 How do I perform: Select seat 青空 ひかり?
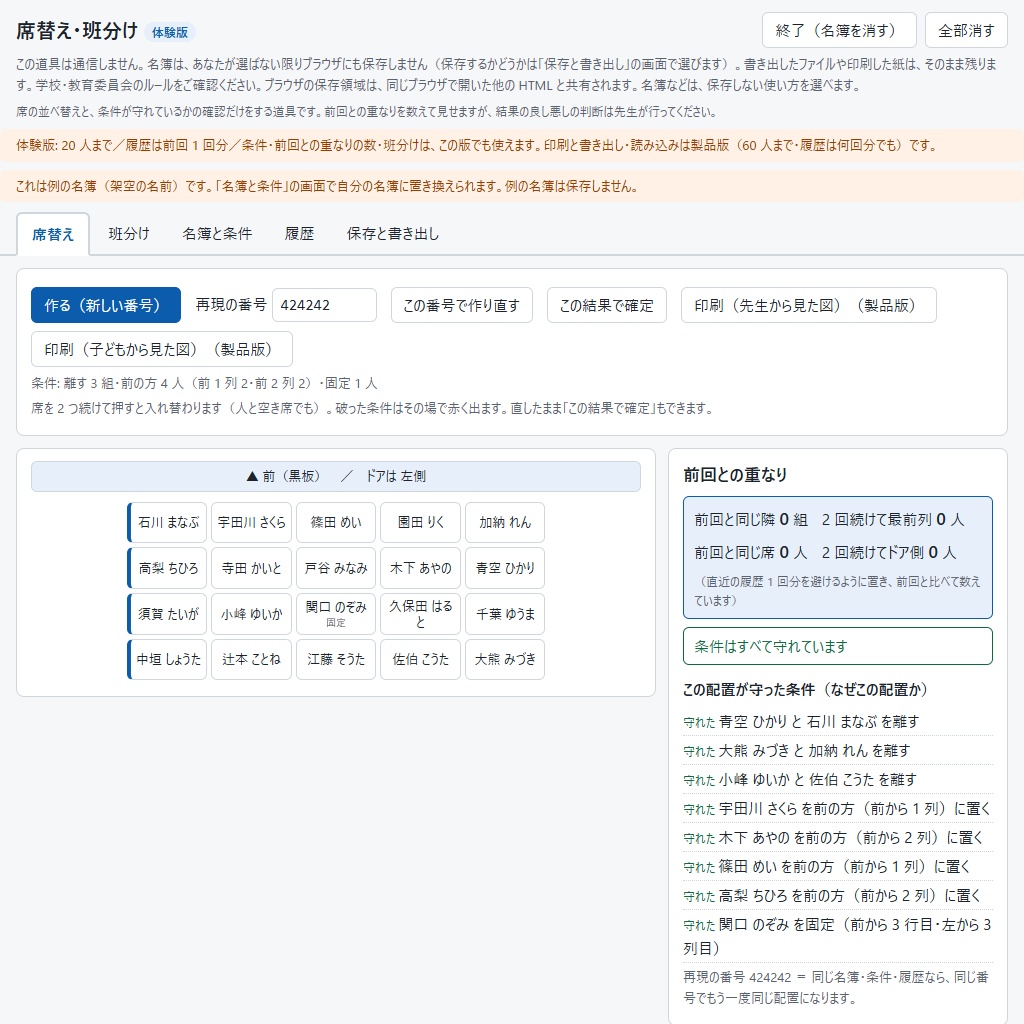point(505,568)
